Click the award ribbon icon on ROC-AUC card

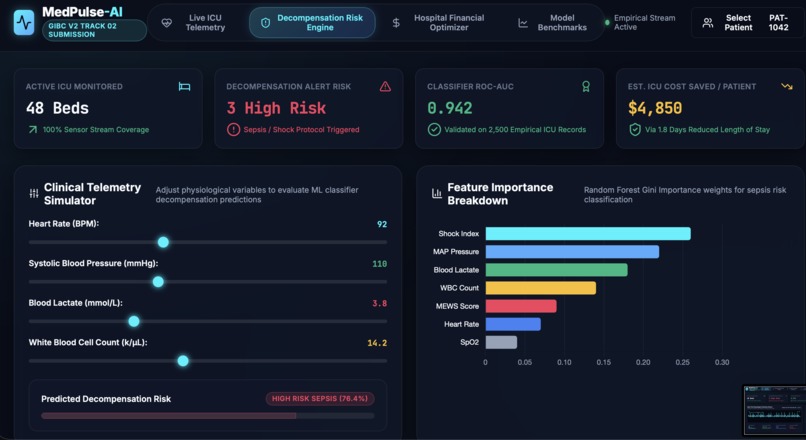point(585,86)
